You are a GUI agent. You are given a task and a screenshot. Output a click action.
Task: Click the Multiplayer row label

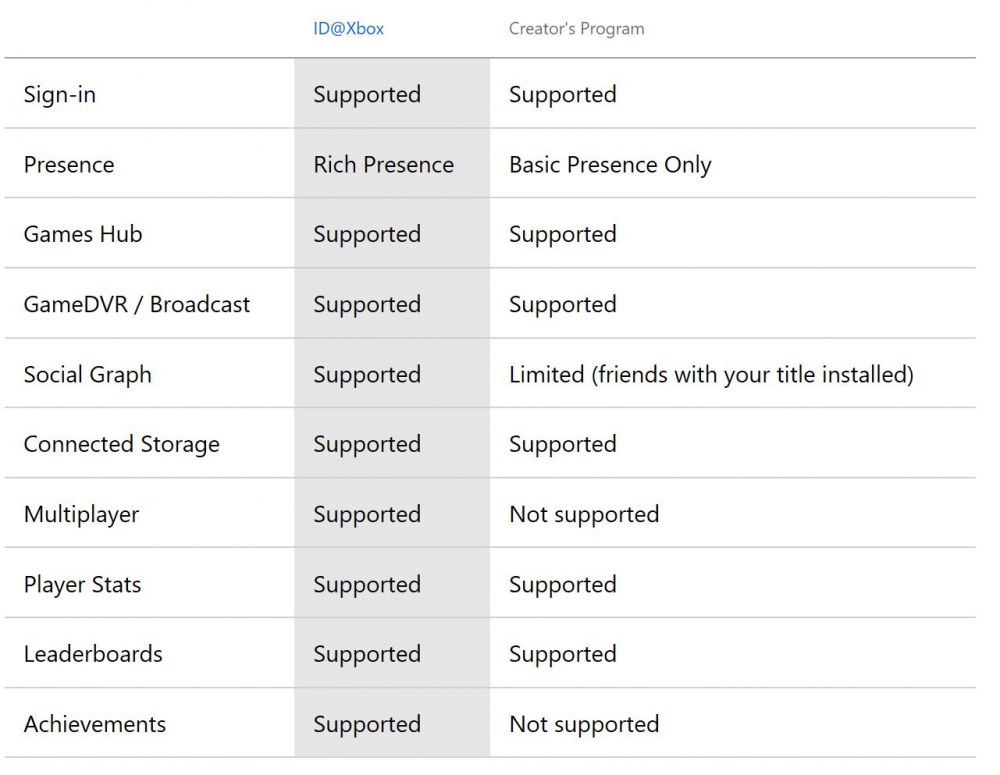click(x=81, y=514)
